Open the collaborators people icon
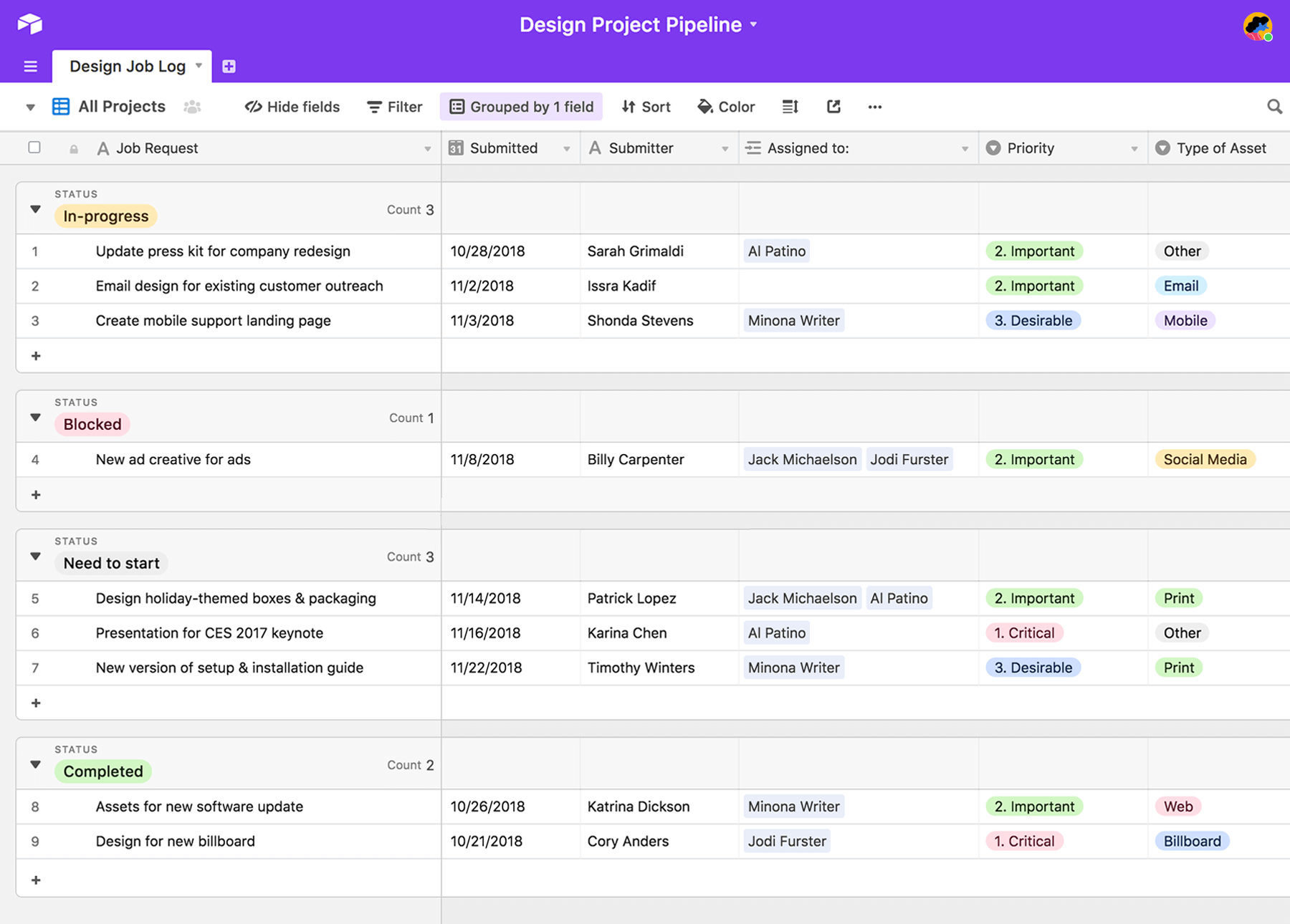1290x924 pixels. point(192,107)
